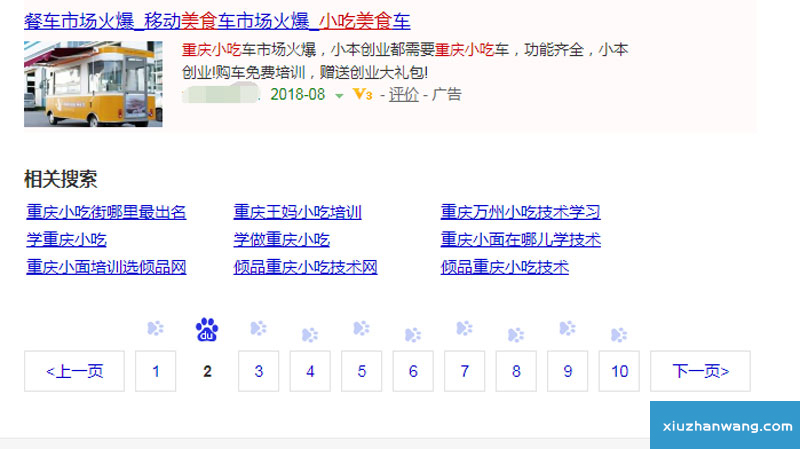Click the paw icon above page 10
This screenshot has height=449, width=800.
619,335
